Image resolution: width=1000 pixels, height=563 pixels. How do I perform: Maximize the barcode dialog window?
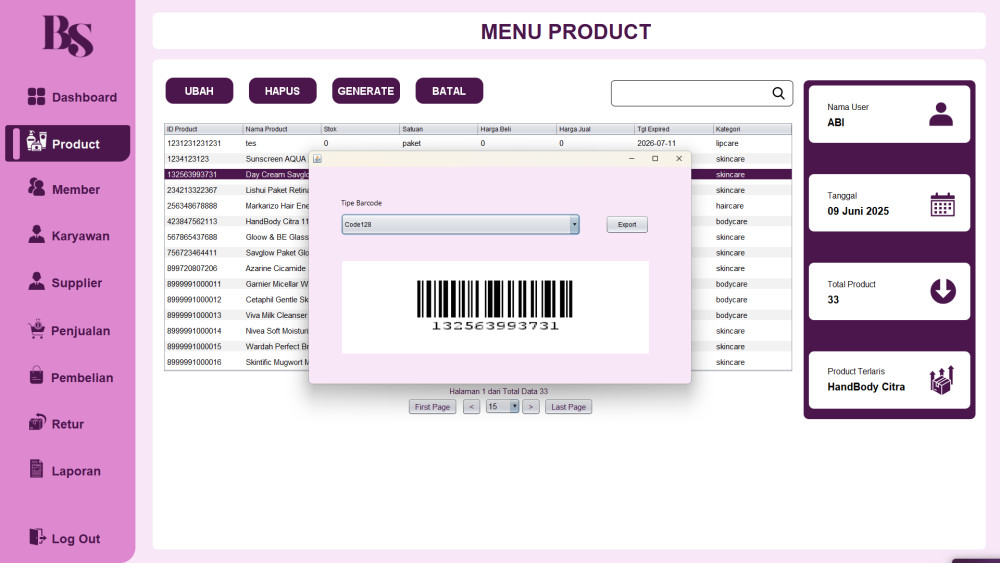[x=655, y=159]
